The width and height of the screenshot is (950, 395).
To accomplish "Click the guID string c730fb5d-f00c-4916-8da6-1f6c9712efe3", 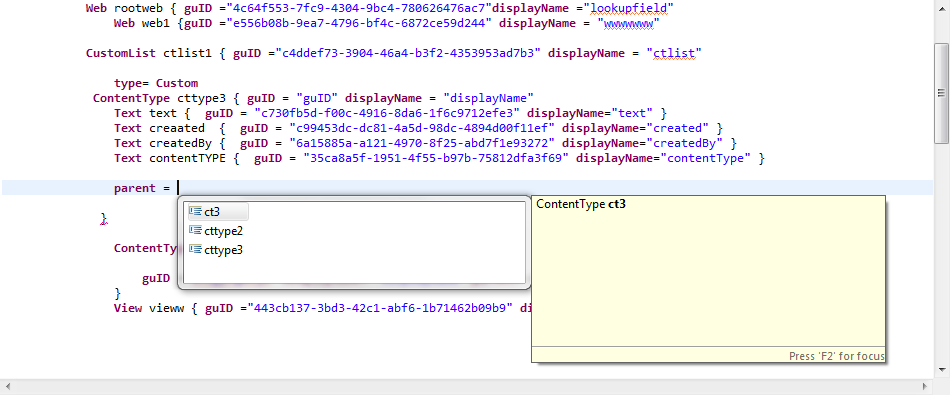I will [387, 113].
